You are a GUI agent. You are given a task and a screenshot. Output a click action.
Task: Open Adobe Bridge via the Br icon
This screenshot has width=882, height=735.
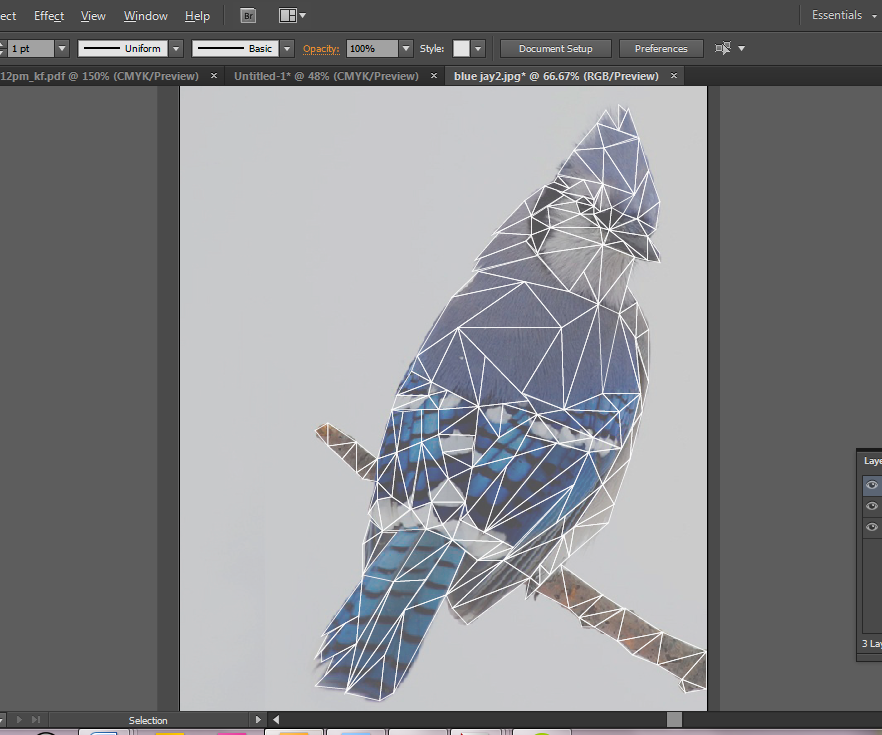(249, 16)
